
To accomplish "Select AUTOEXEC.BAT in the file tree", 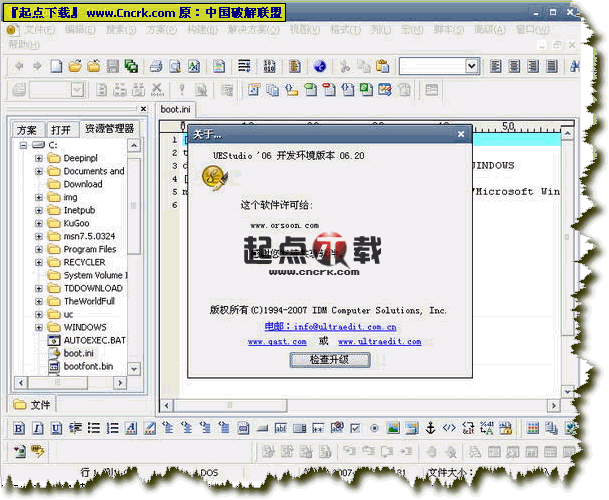I will (94, 341).
